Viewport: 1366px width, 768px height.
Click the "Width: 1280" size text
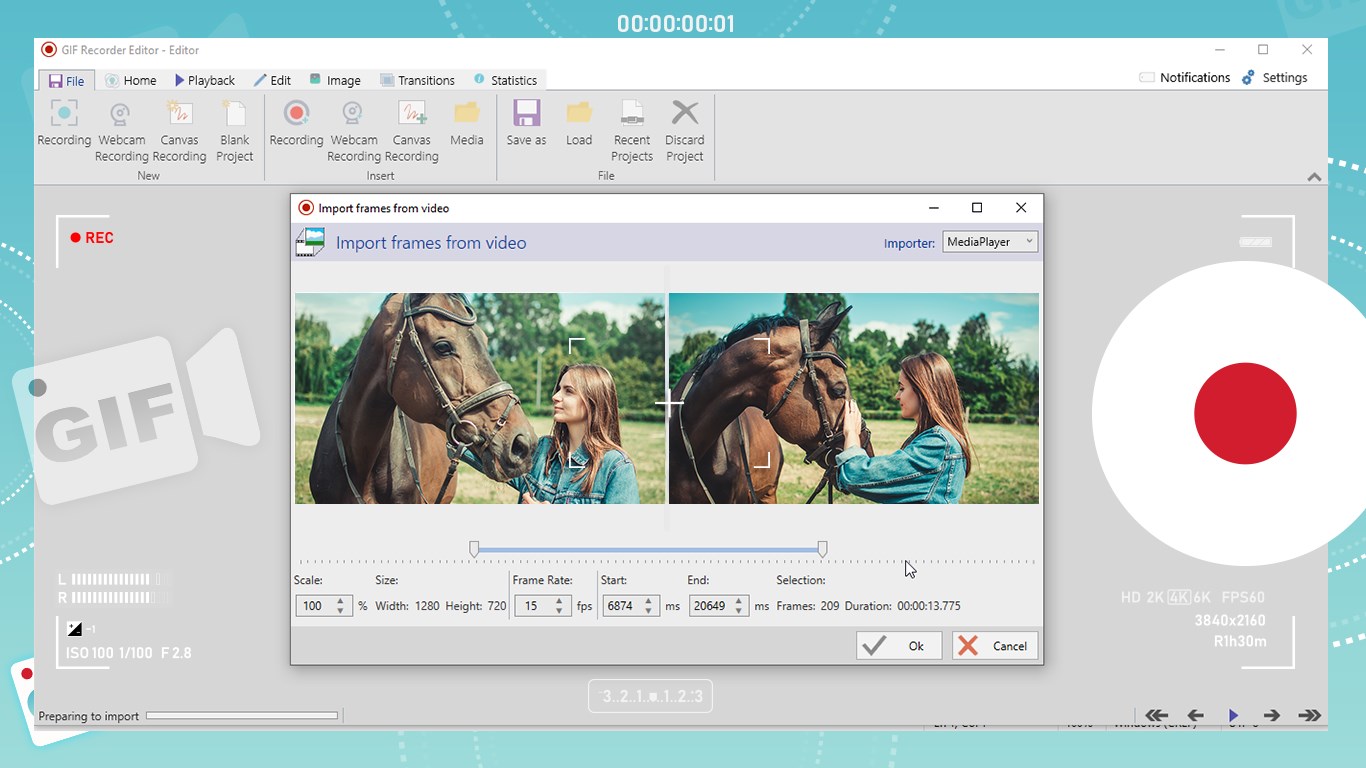(408, 606)
